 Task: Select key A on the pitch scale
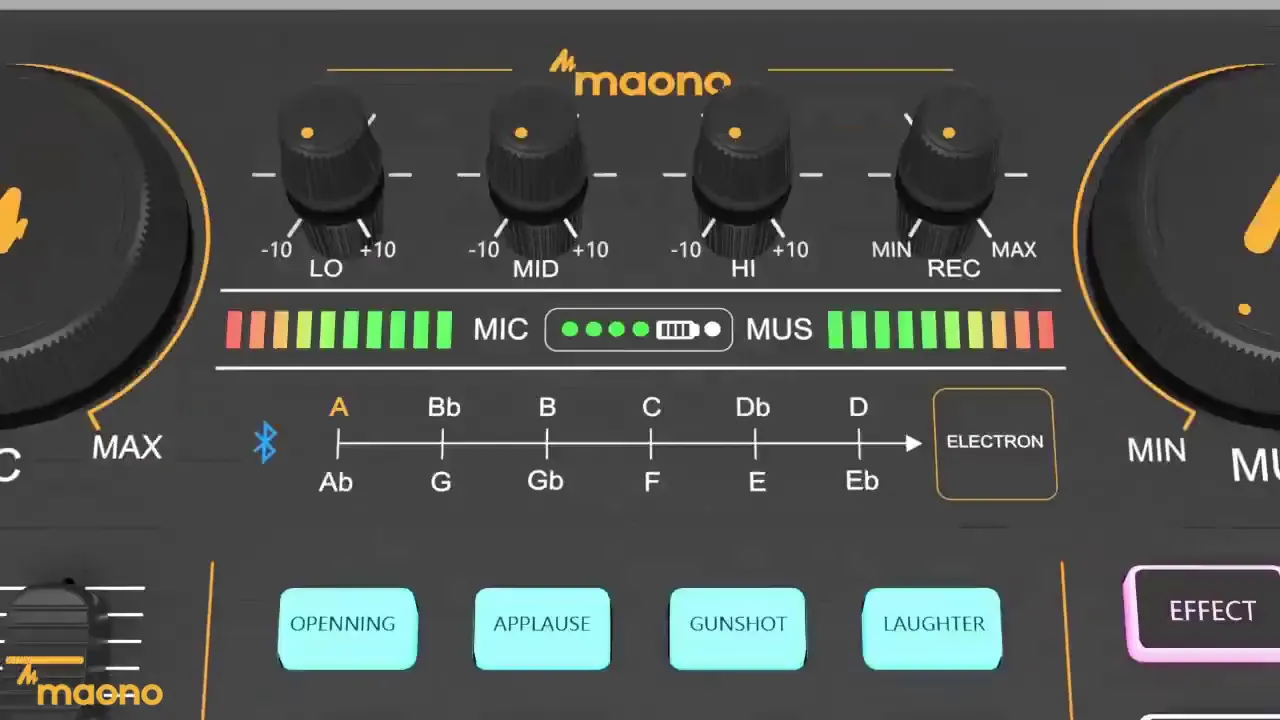(339, 407)
